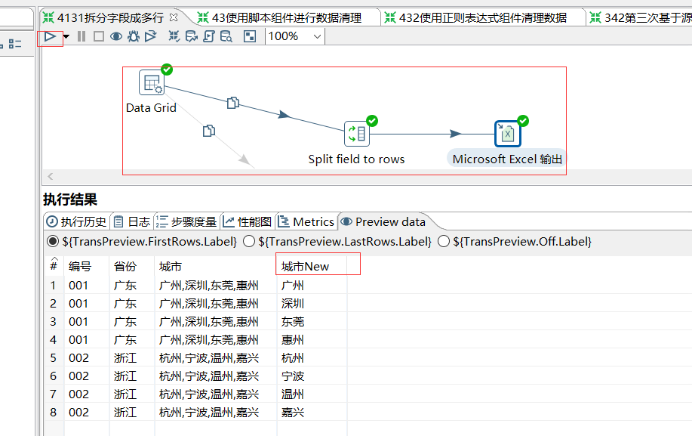Select the LastRows preview radio button
This screenshot has height=436, width=693.
(x=249, y=242)
